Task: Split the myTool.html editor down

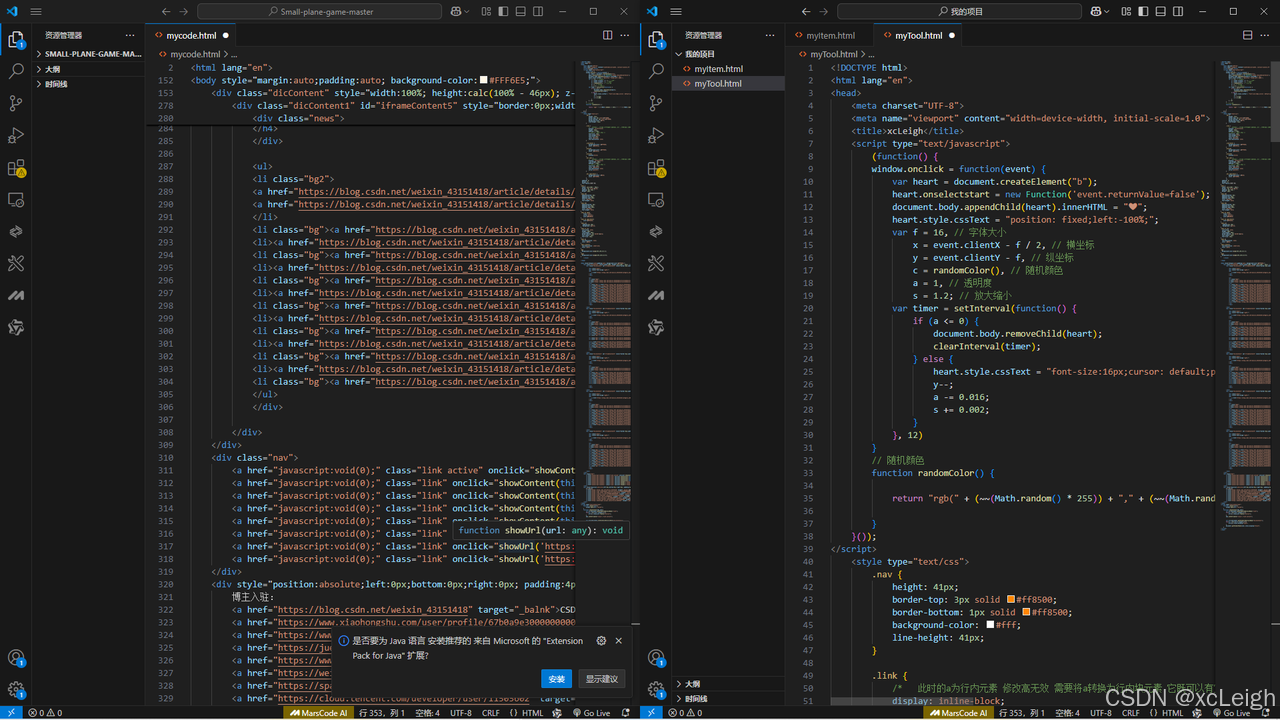Action: [x=1247, y=35]
